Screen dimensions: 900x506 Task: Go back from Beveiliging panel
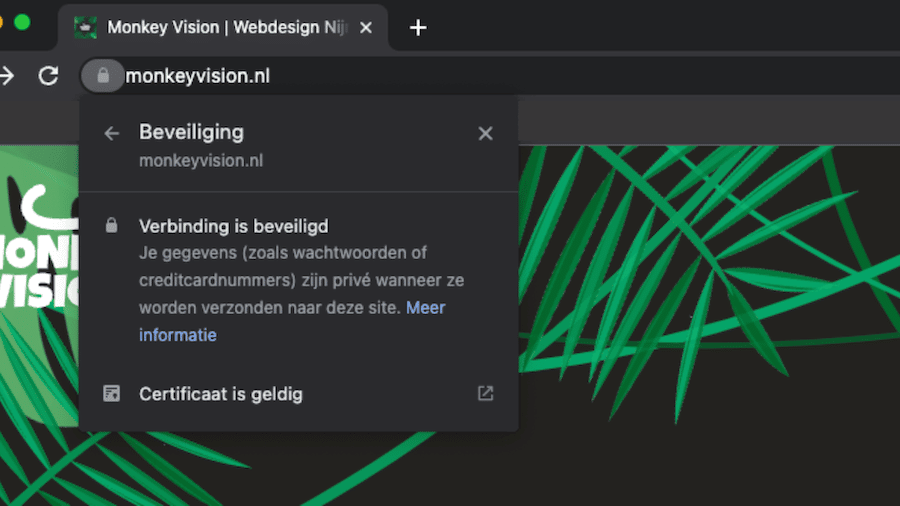click(x=111, y=134)
